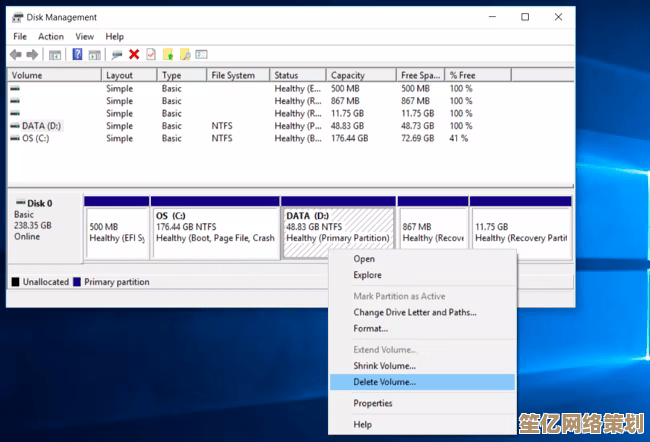Sort by the % Free column header
This screenshot has width=650, height=442.
coord(478,75)
